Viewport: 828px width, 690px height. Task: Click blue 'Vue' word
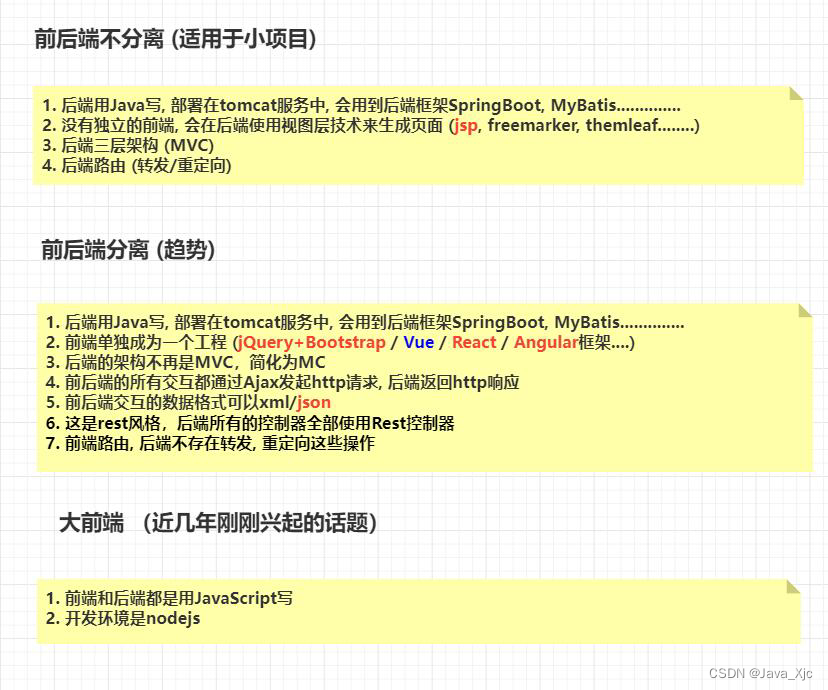pos(419,342)
